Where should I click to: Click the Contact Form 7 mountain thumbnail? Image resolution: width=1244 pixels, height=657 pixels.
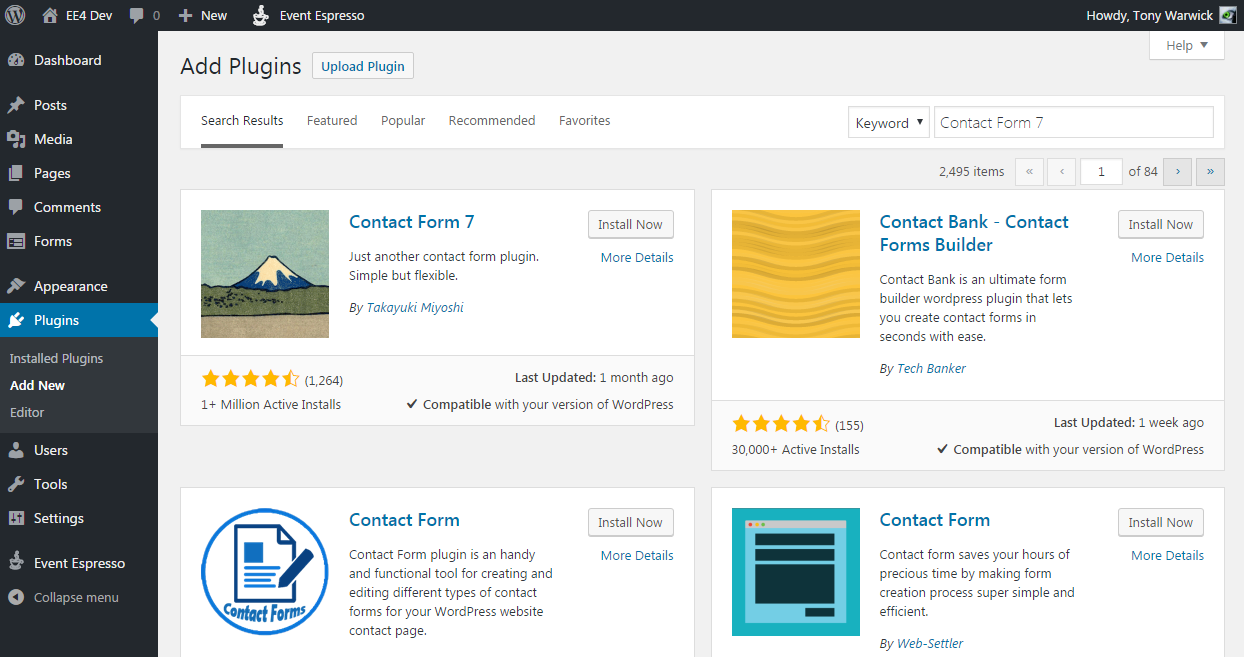[265, 274]
